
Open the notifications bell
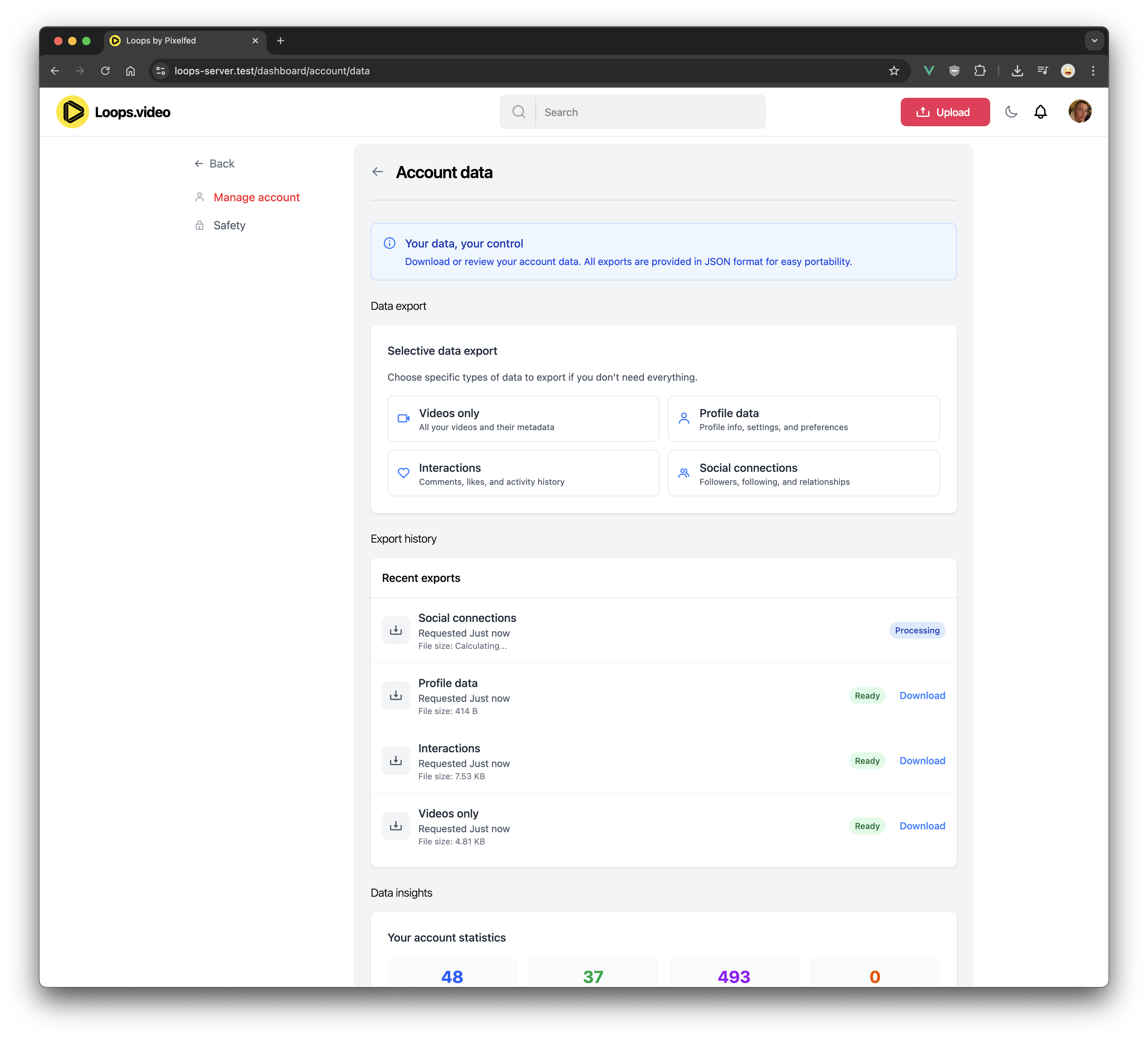pyautogui.click(x=1040, y=112)
